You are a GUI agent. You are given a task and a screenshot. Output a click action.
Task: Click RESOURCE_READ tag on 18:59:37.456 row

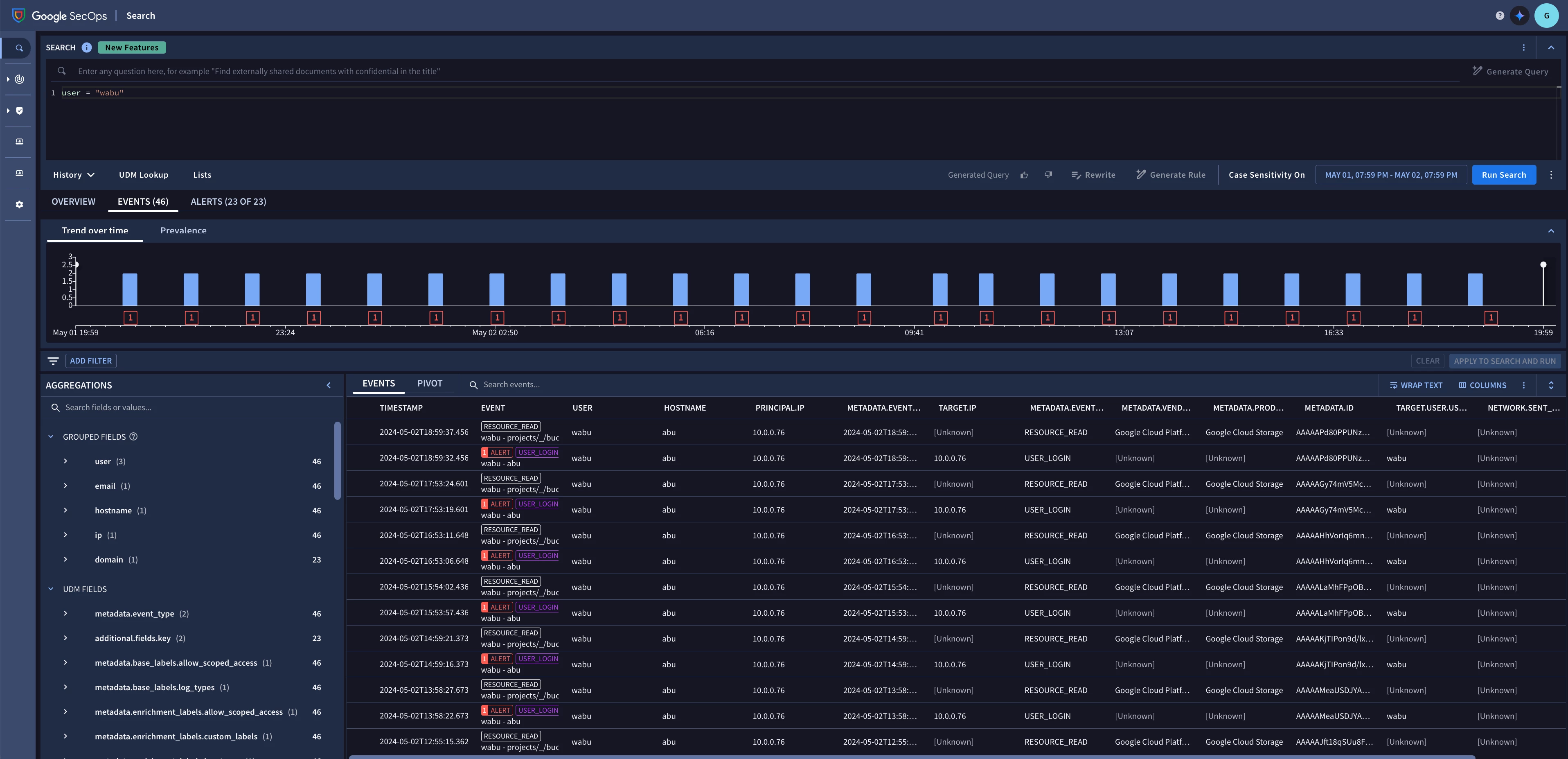[511, 427]
